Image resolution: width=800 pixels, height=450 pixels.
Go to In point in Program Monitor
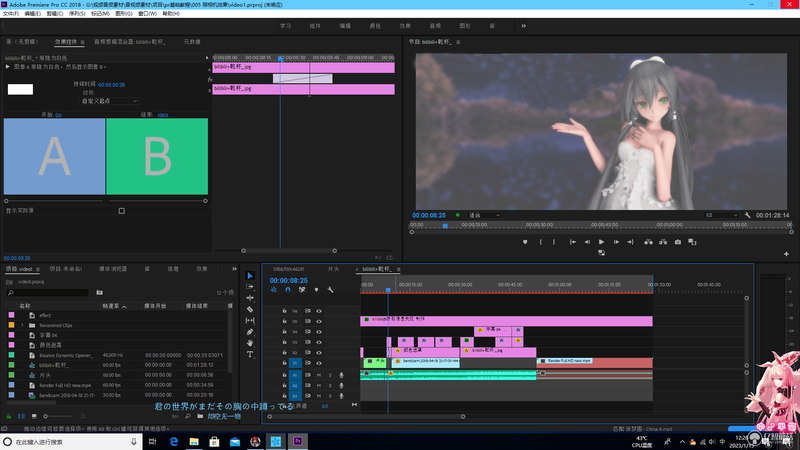coord(573,242)
